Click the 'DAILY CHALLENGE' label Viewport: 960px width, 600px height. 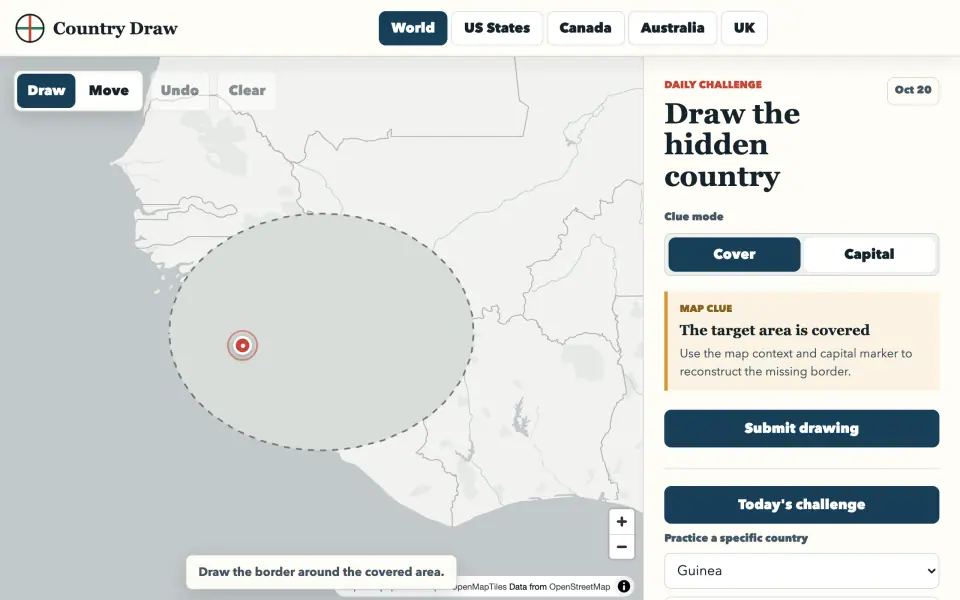(x=713, y=84)
